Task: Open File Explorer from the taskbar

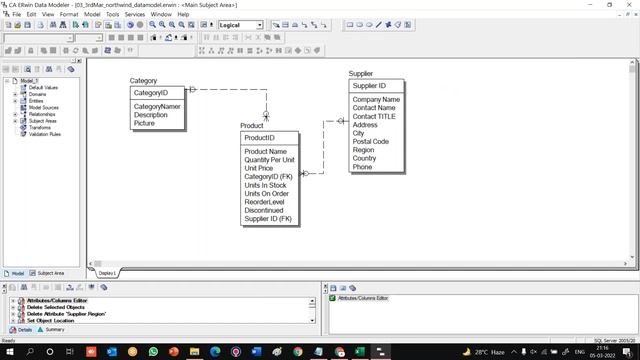Action: [x=194, y=351]
